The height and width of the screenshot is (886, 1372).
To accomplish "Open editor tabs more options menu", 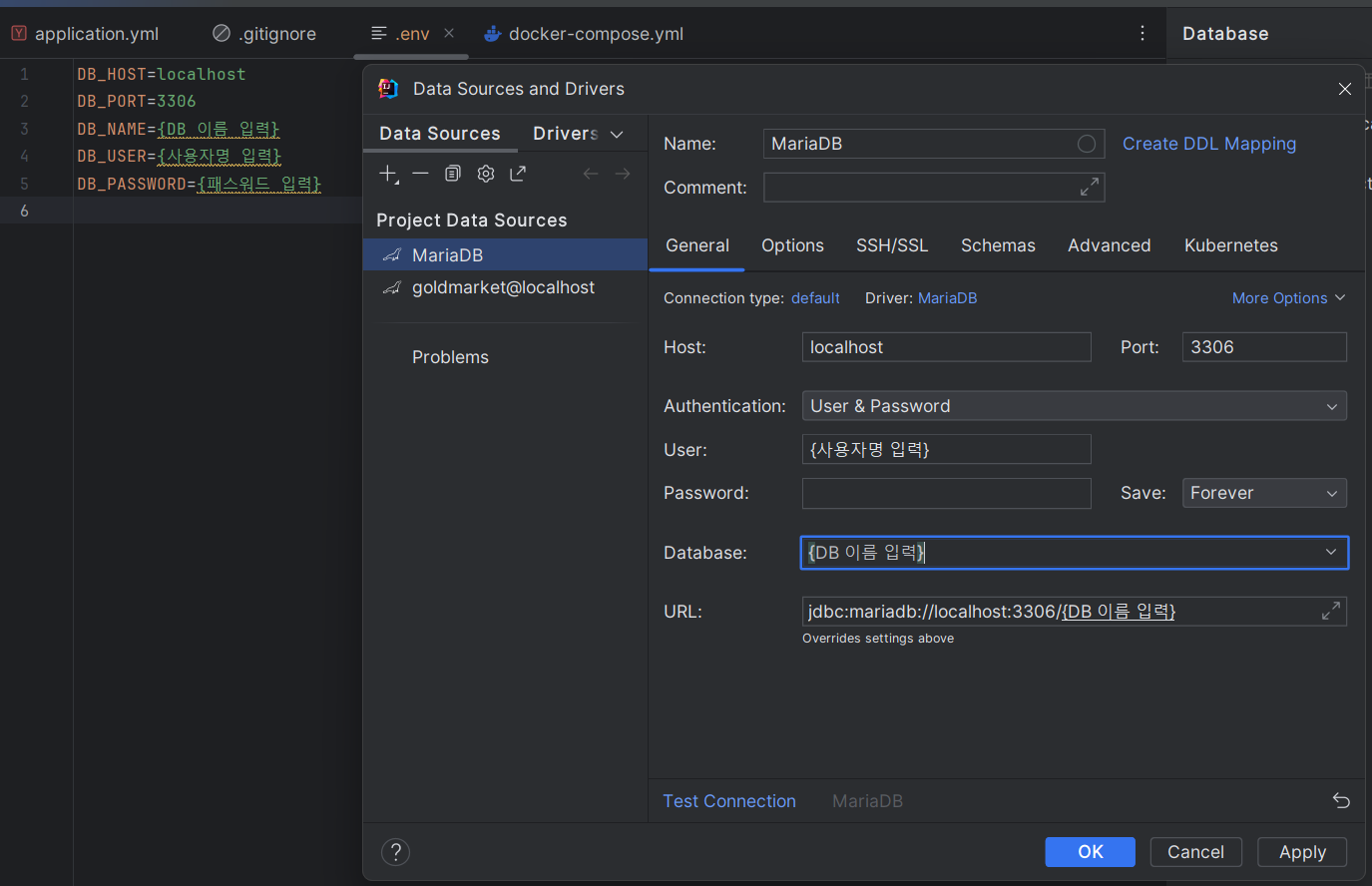I will tap(1143, 33).
